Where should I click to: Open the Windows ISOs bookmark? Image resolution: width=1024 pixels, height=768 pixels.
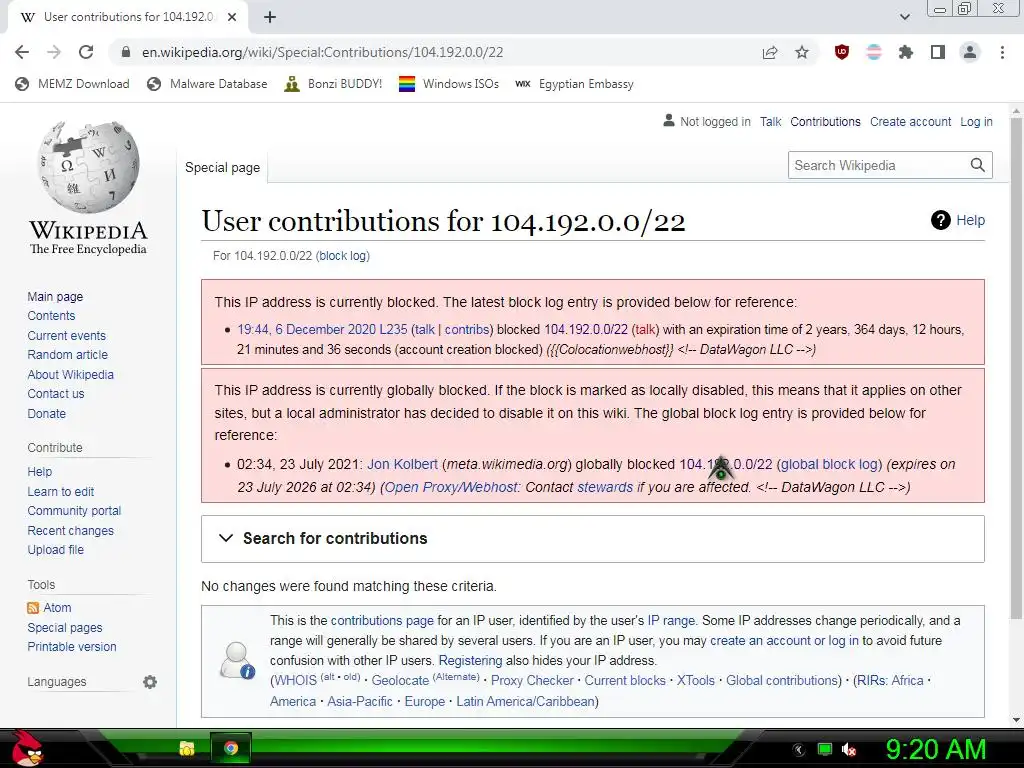pyautogui.click(x=449, y=84)
